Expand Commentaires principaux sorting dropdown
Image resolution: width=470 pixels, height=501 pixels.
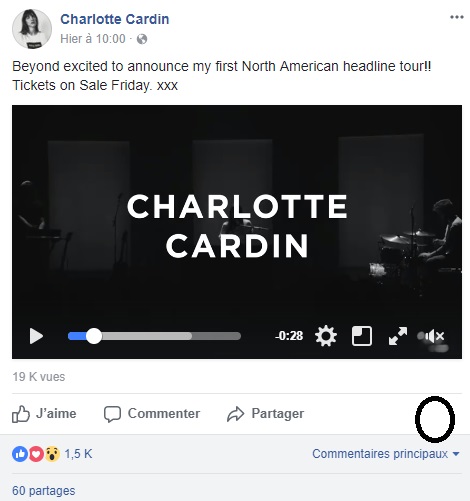(386, 454)
